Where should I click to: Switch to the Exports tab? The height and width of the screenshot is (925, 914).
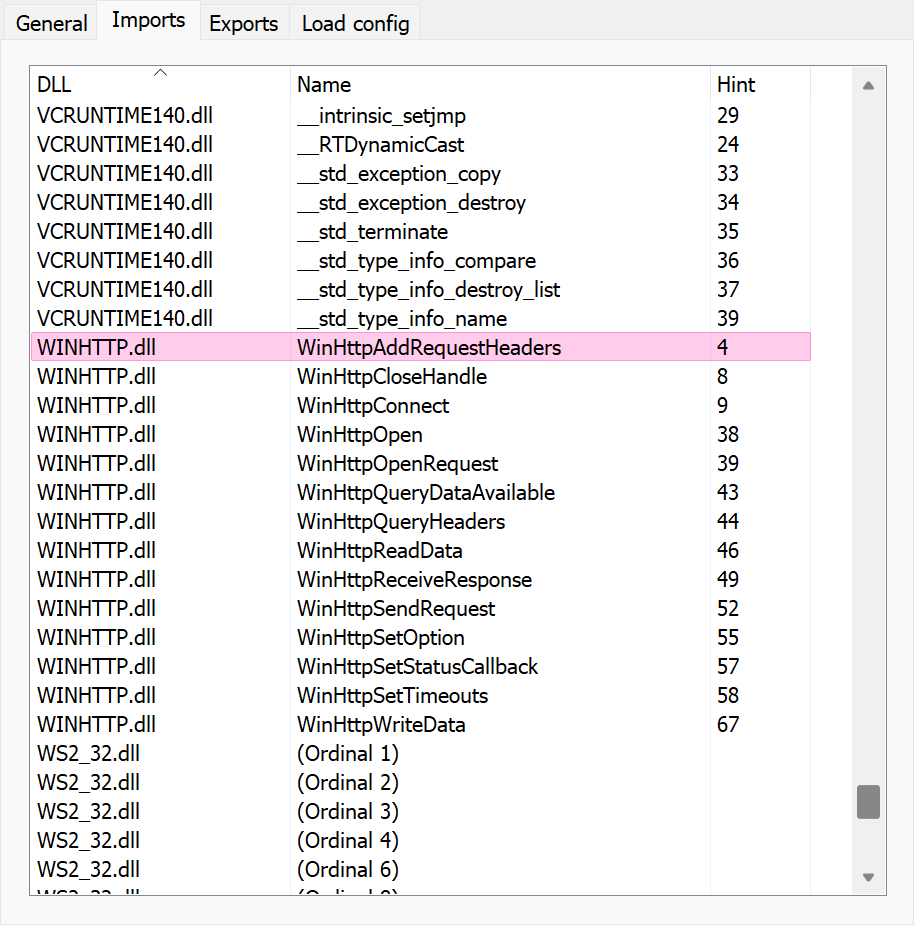coord(243,23)
